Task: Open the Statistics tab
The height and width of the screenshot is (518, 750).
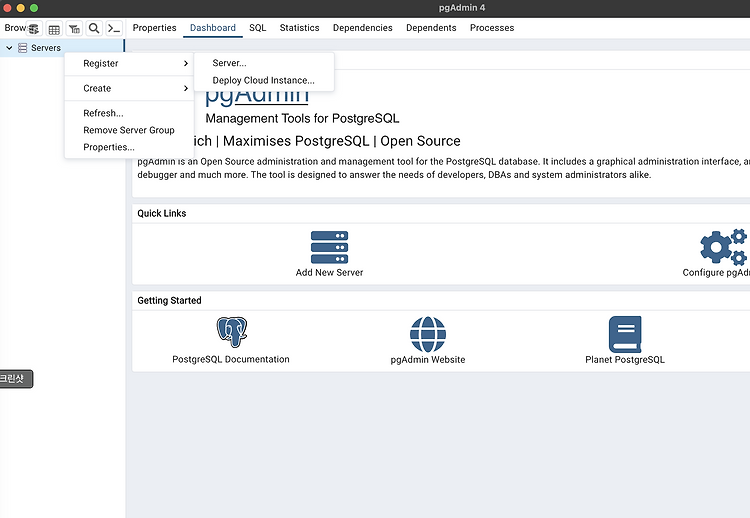Action: pos(299,28)
